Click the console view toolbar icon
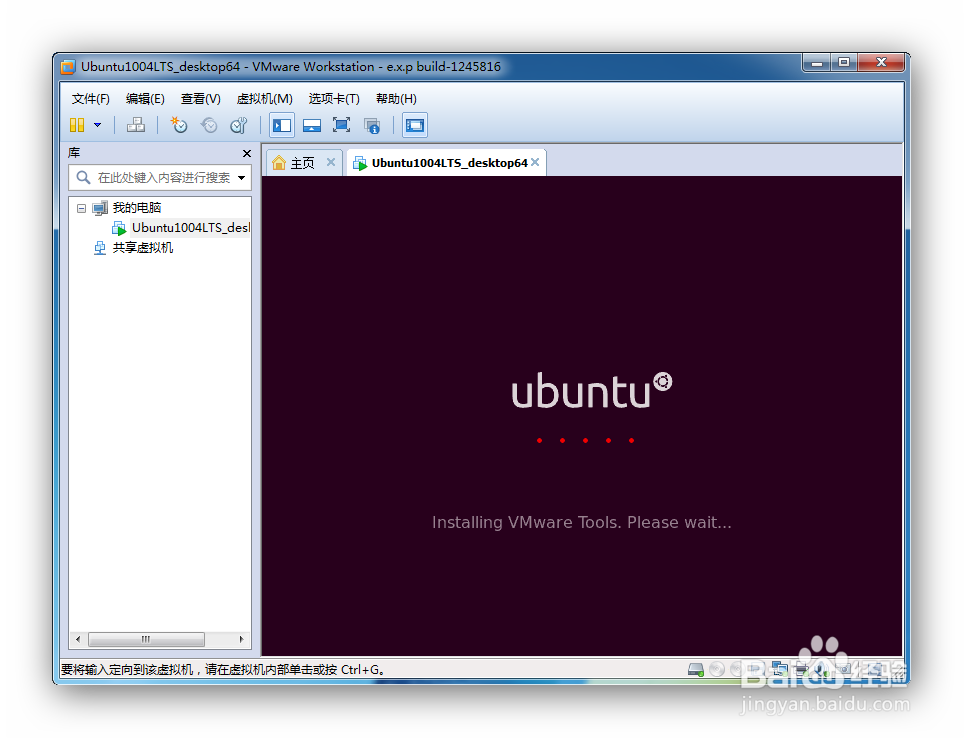 [415, 125]
